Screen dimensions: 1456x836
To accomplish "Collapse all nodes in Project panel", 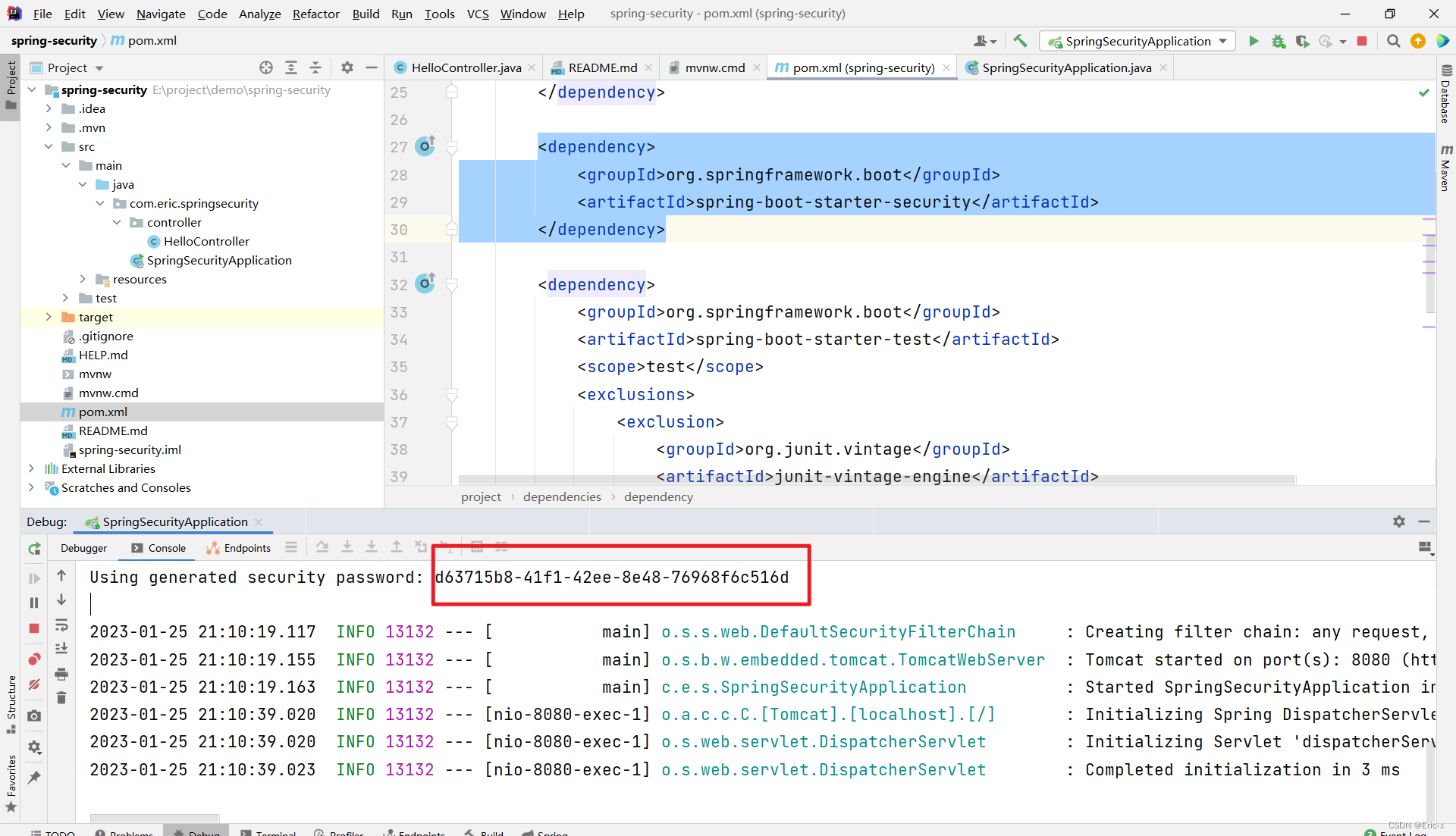I will (x=315, y=67).
